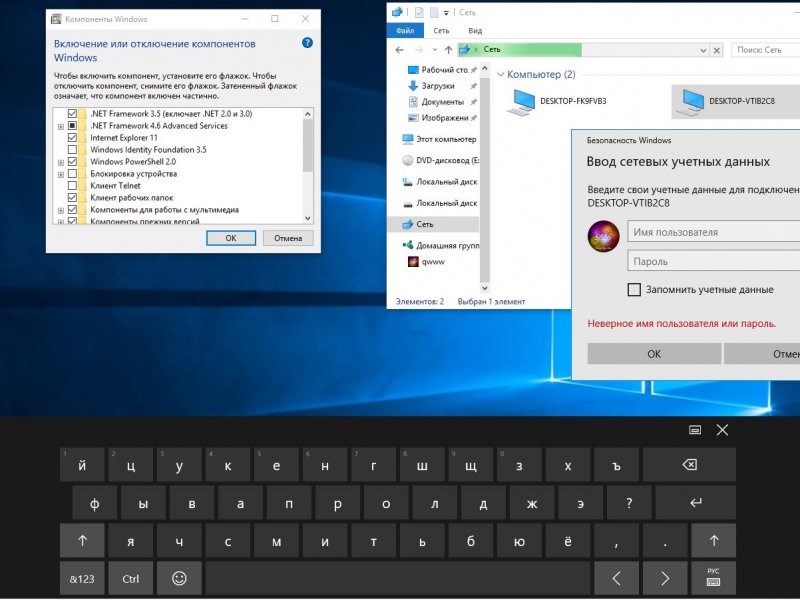
Task: Tap right Shift arrow on touch keyboard
Action: pyautogui.click(x=714, y=541)
